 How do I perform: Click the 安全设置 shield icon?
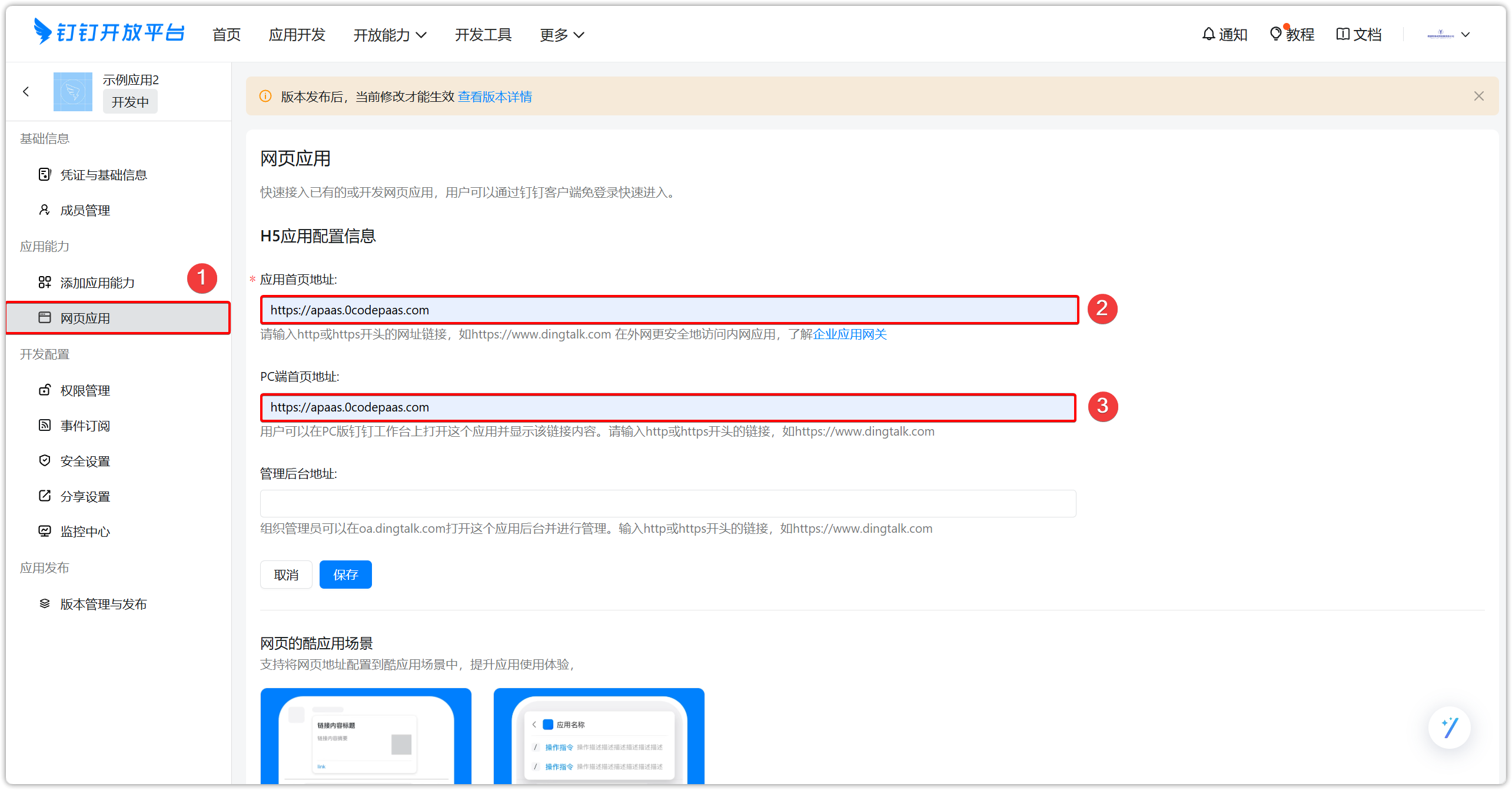pyautogui.click(x=45, y=461)
